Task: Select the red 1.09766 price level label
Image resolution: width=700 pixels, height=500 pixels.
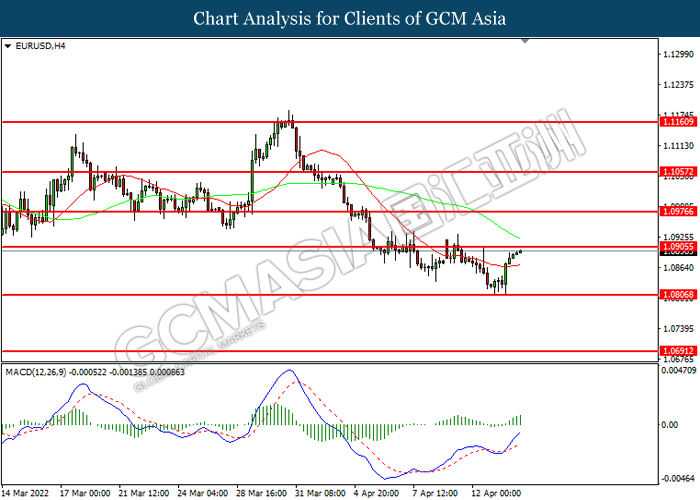Action: click(x=678, y=212)
